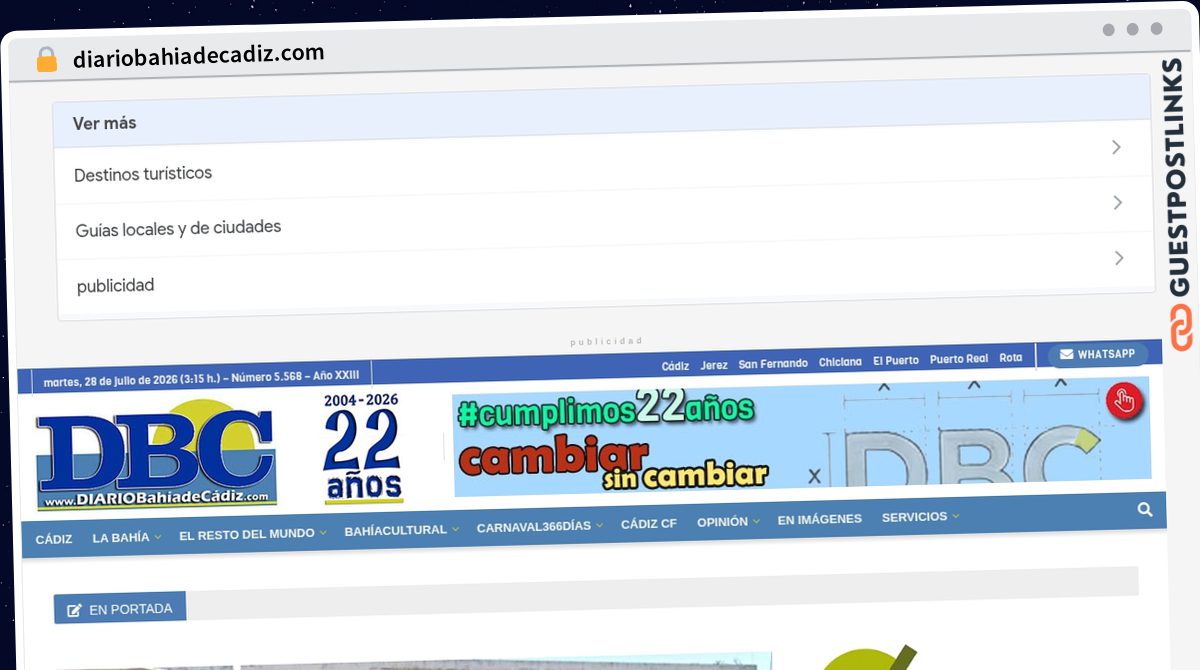This screenshot has height=670, width=1200.
Task: Click the edit icon beside En Portada
Action: pos(75,609)
